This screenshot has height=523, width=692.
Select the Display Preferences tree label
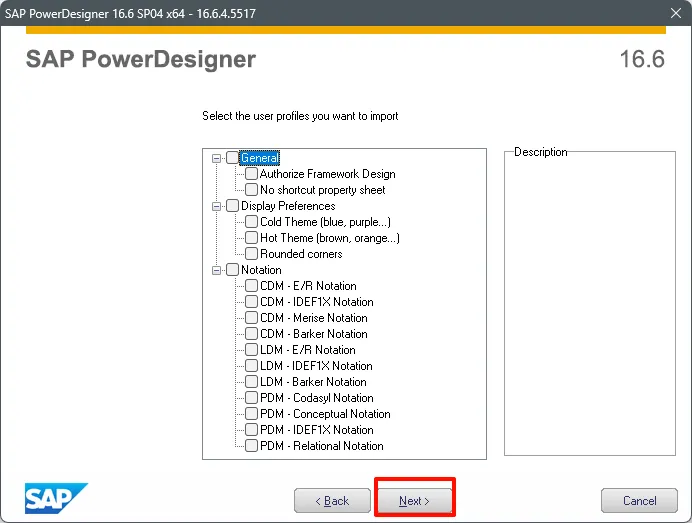(288, 206)
